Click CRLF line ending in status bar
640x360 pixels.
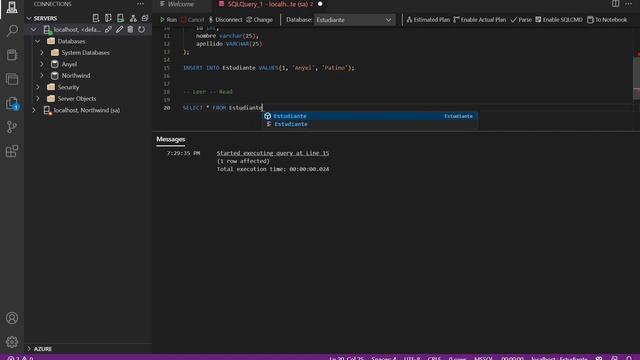pos(434,358)
